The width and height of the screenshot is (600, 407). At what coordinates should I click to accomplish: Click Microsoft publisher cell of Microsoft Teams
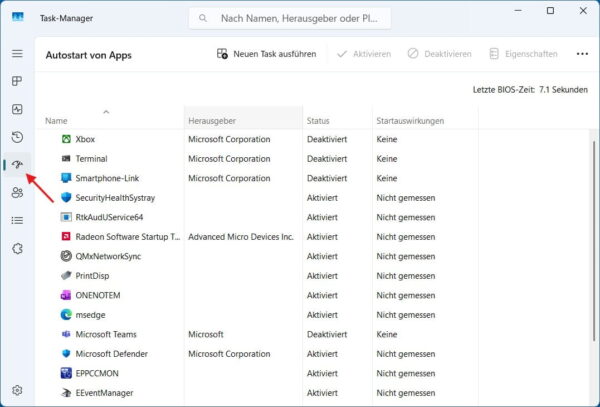pos(206,334)
